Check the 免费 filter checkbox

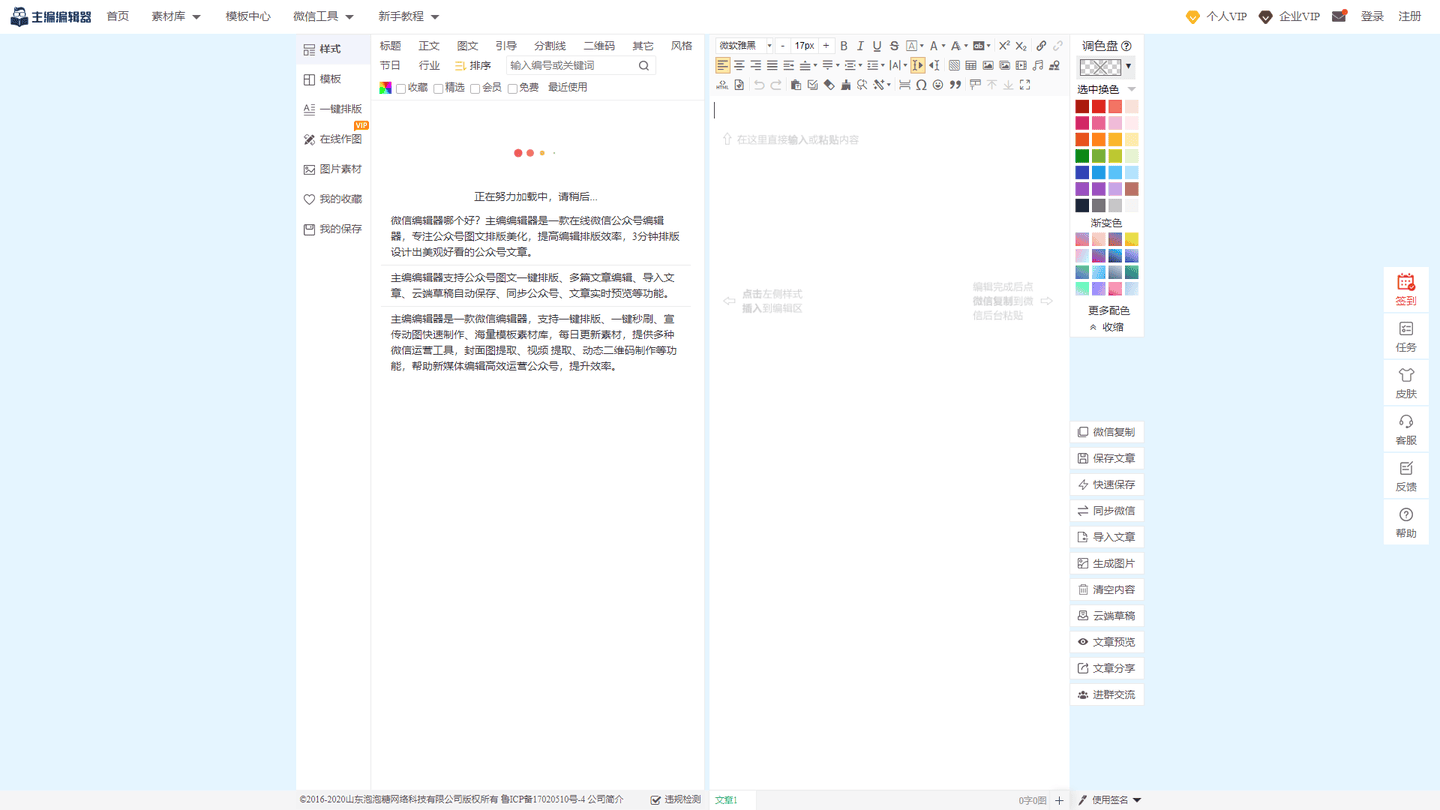(x=512, y=88)
